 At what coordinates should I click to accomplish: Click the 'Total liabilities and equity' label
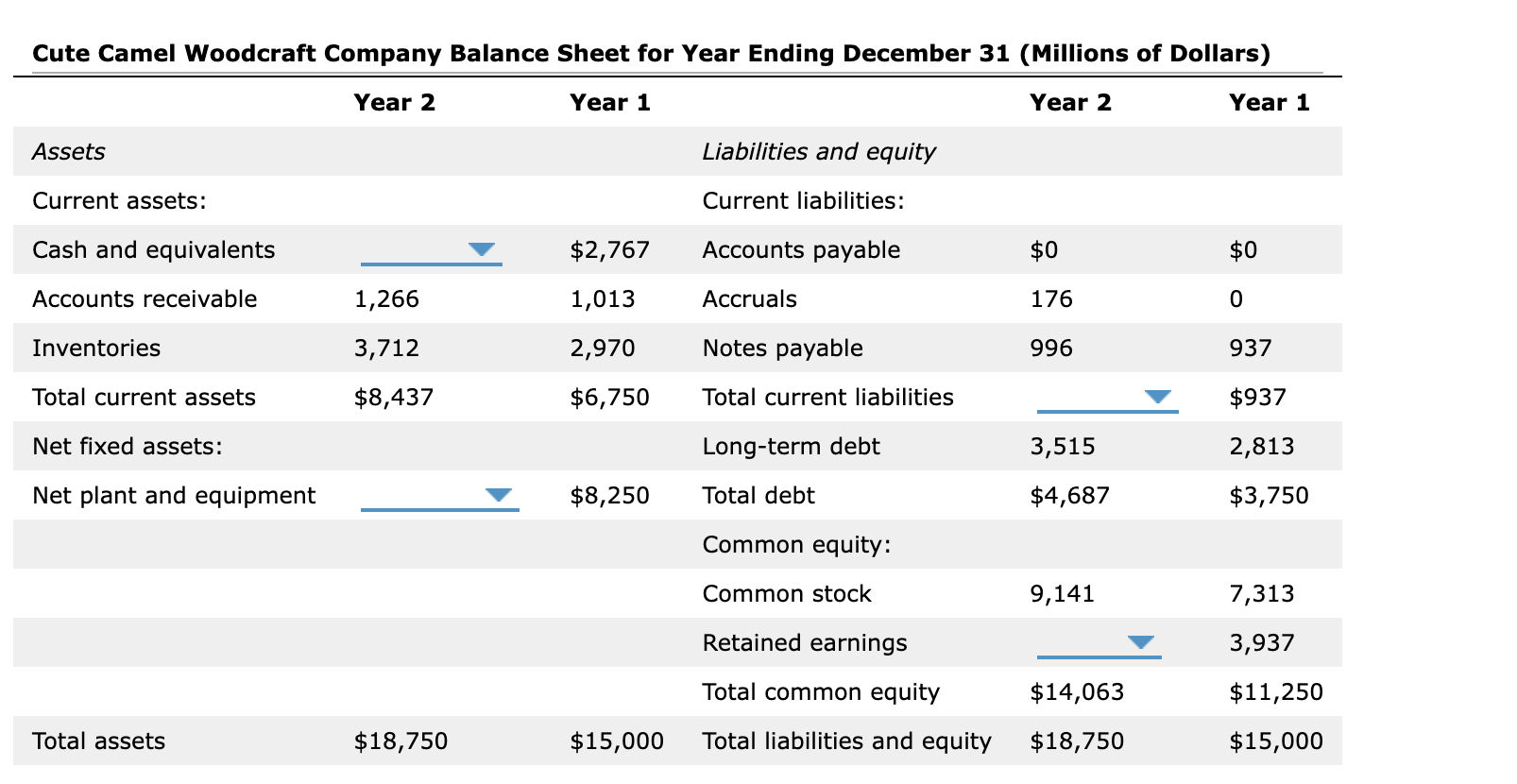(x=847, y=741)
